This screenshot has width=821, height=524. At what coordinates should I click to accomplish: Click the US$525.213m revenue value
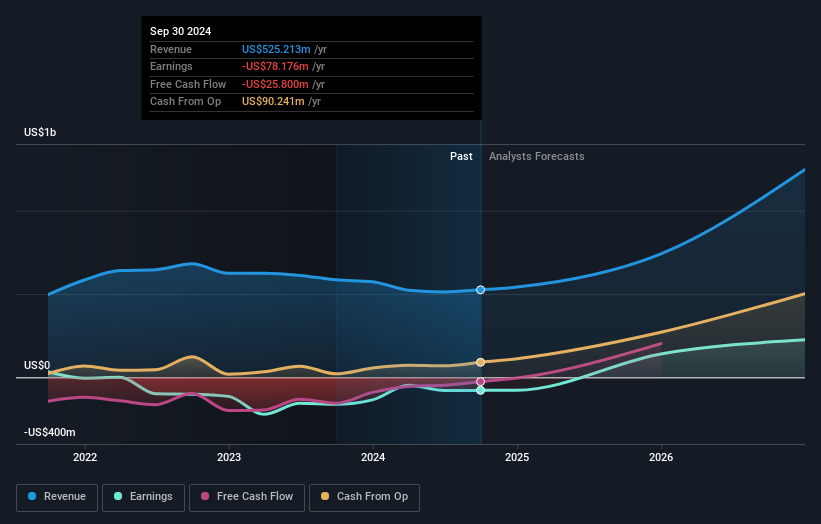[x=276, y=49]
